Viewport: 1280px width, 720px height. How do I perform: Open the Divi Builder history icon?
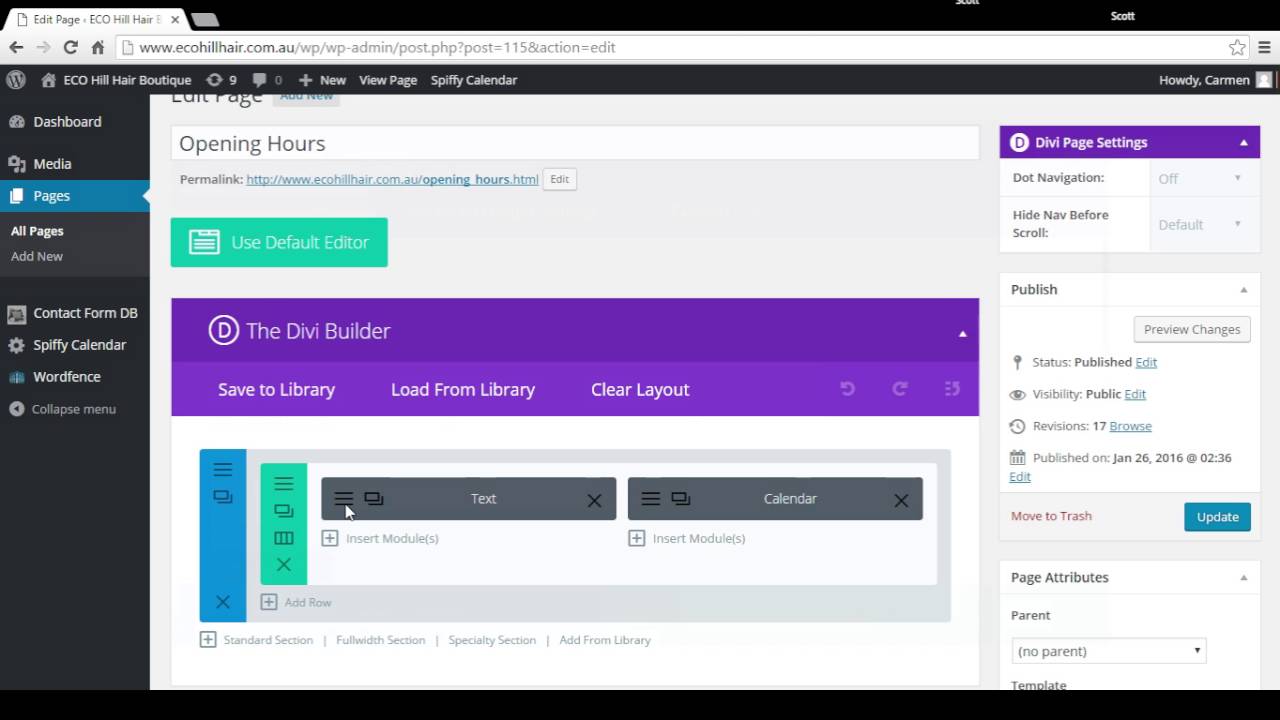point(952,389)
